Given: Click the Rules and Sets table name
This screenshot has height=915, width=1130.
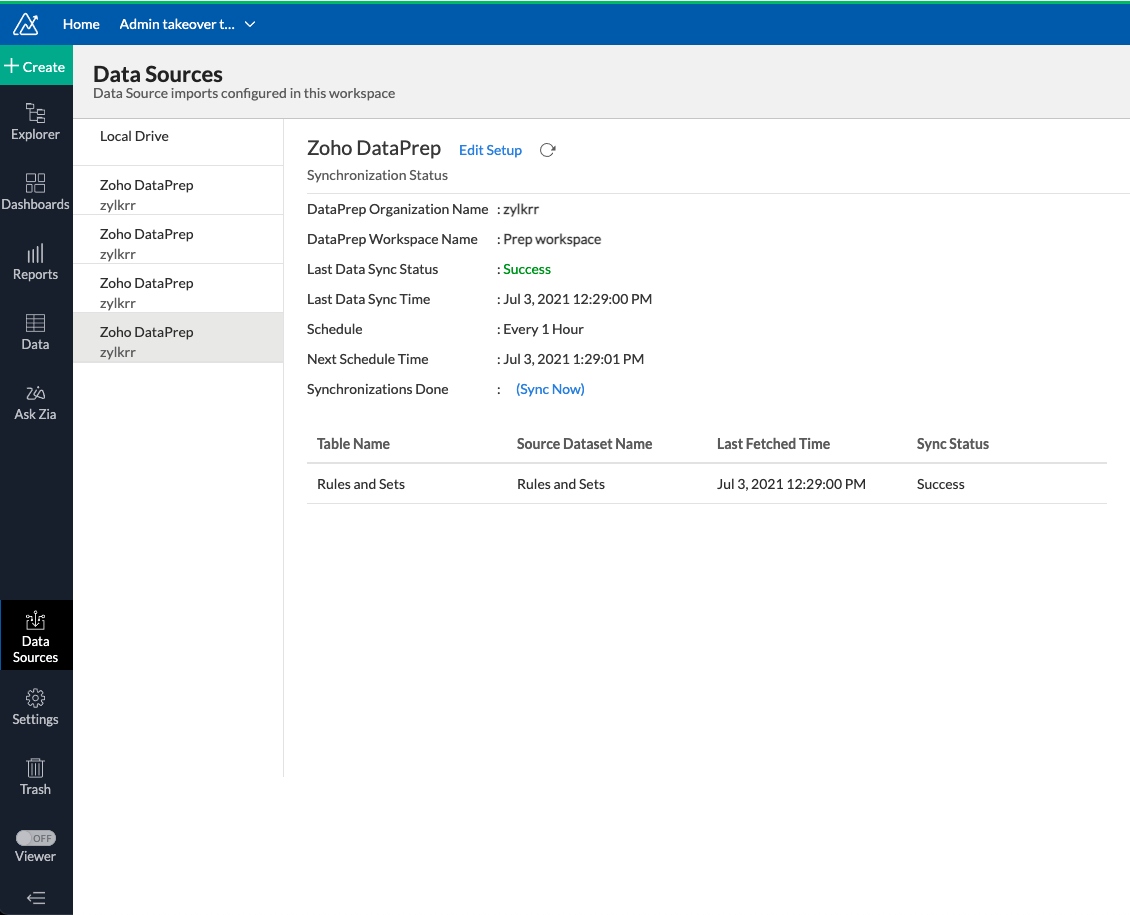Looking at the screenshot, I should 361,484.
